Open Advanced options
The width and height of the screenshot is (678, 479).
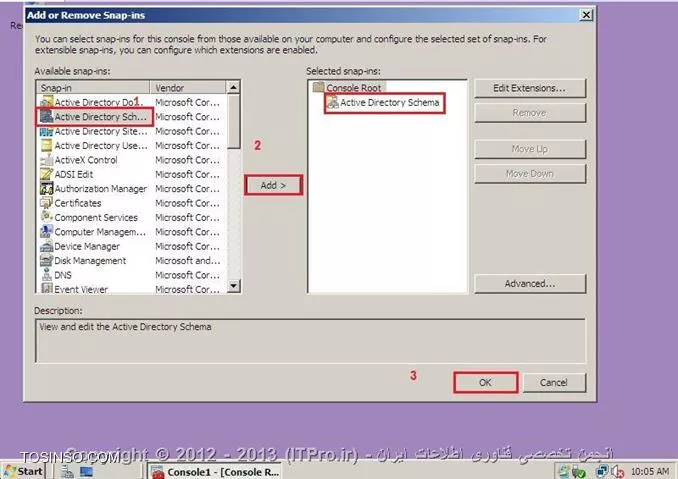click(x=530, y=284)
